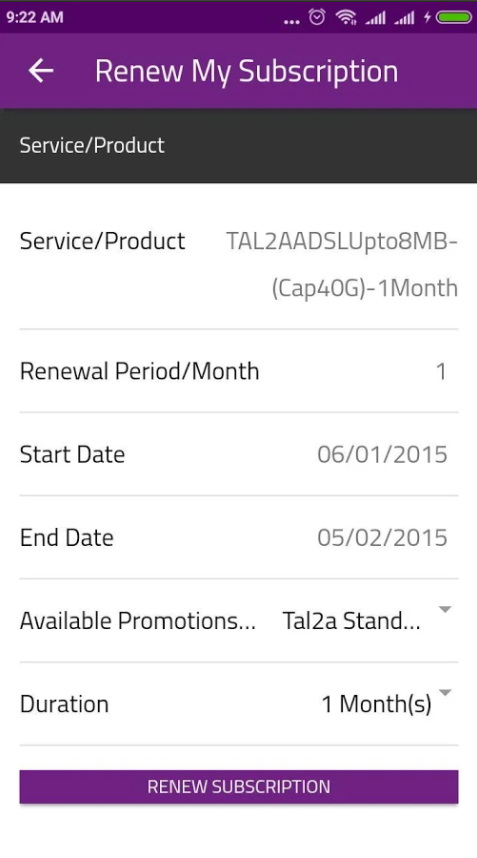Tap the first SIM signal bars icon
The height and width of the screenshot is (858, 477).
click(x=375, y=19)
